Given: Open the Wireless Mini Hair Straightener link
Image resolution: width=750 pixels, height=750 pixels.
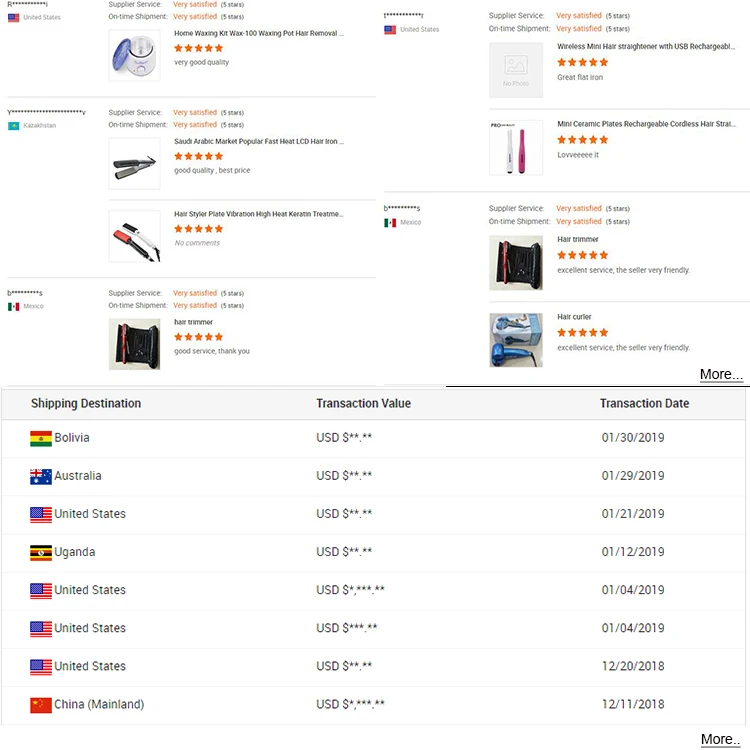Looking at the screenshot, I should 648,46.
